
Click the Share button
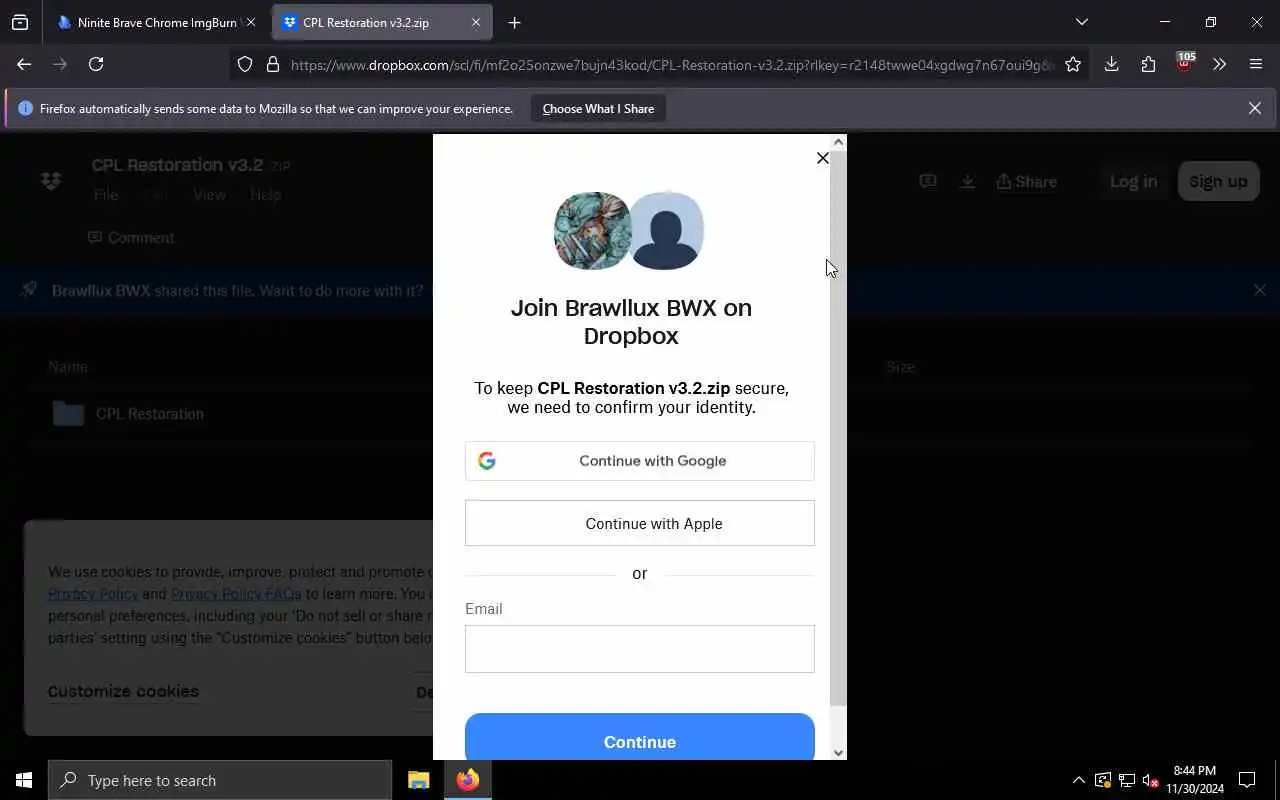[1027, 181]
